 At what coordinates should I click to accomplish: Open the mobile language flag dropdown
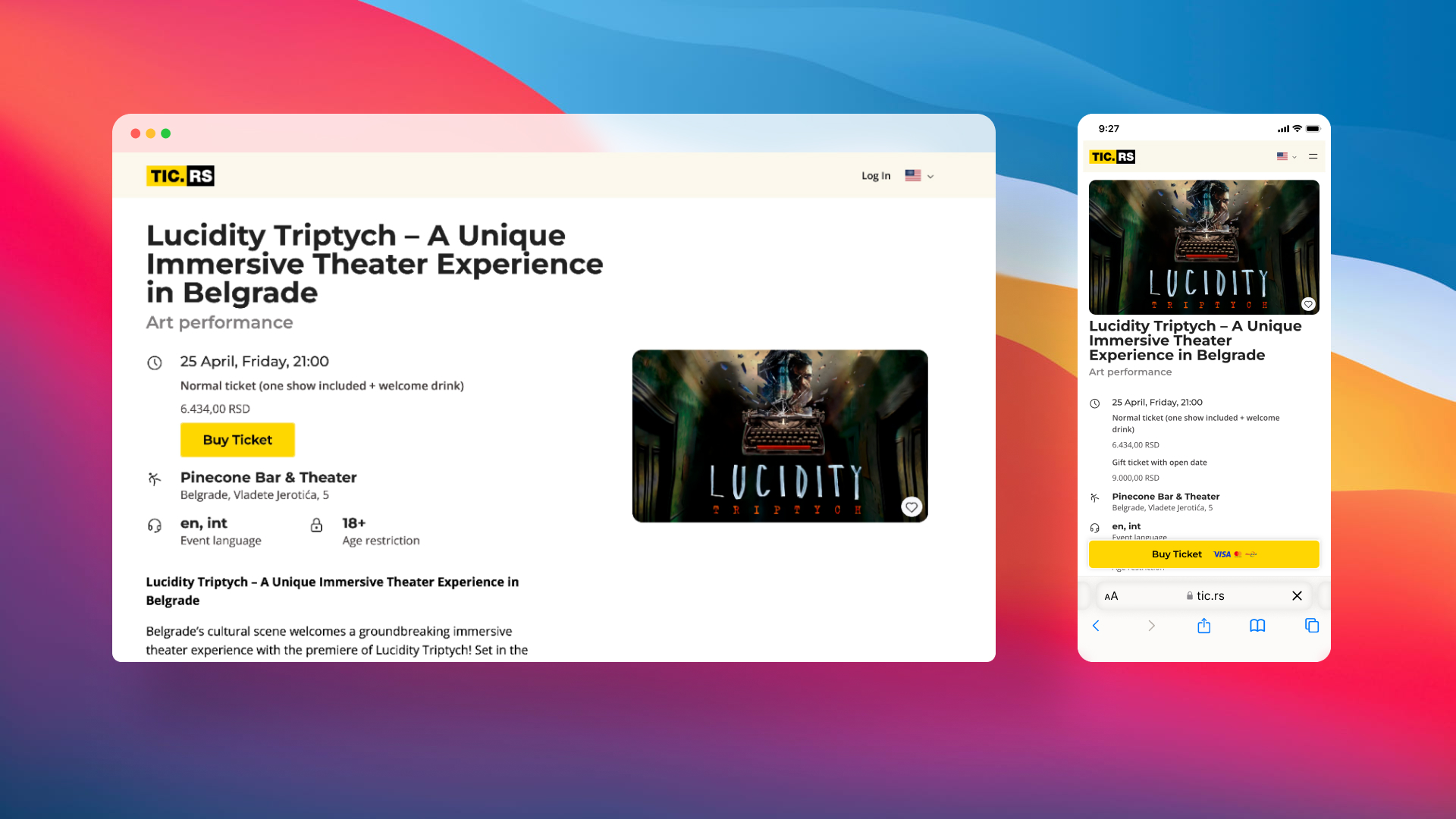pyautogui.click(x=1286, y=156)
